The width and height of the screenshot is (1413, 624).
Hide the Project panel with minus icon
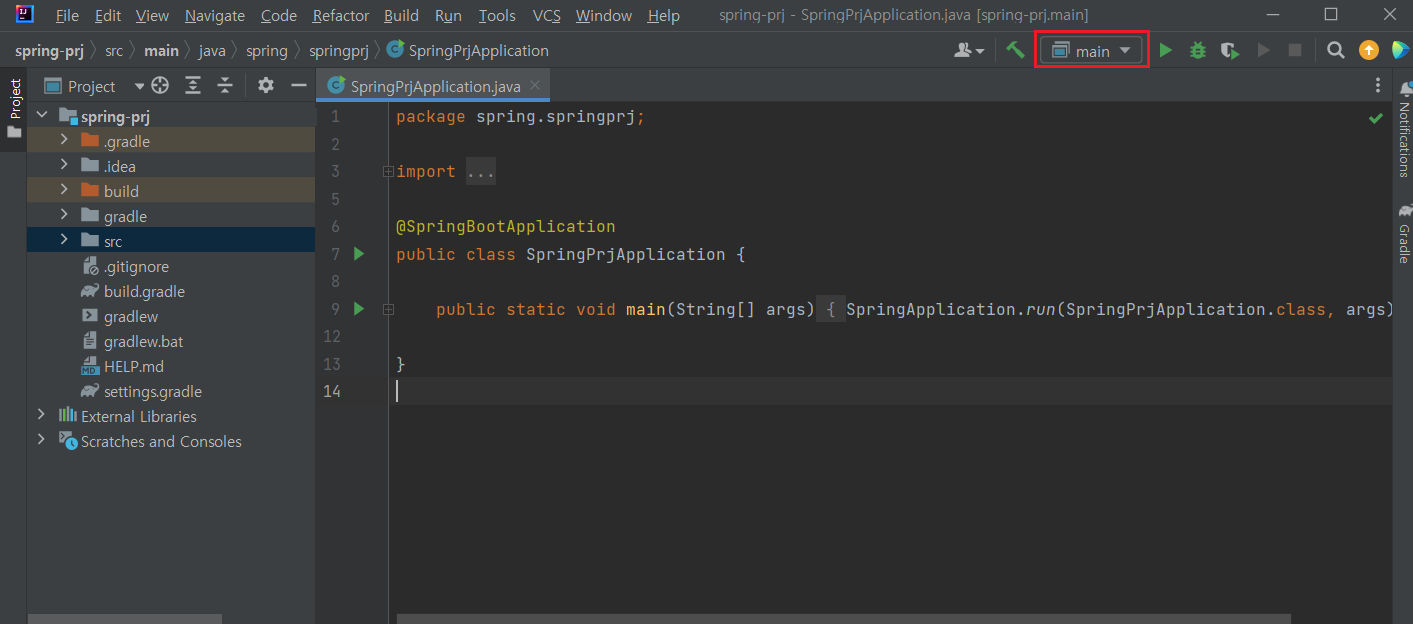298,86
